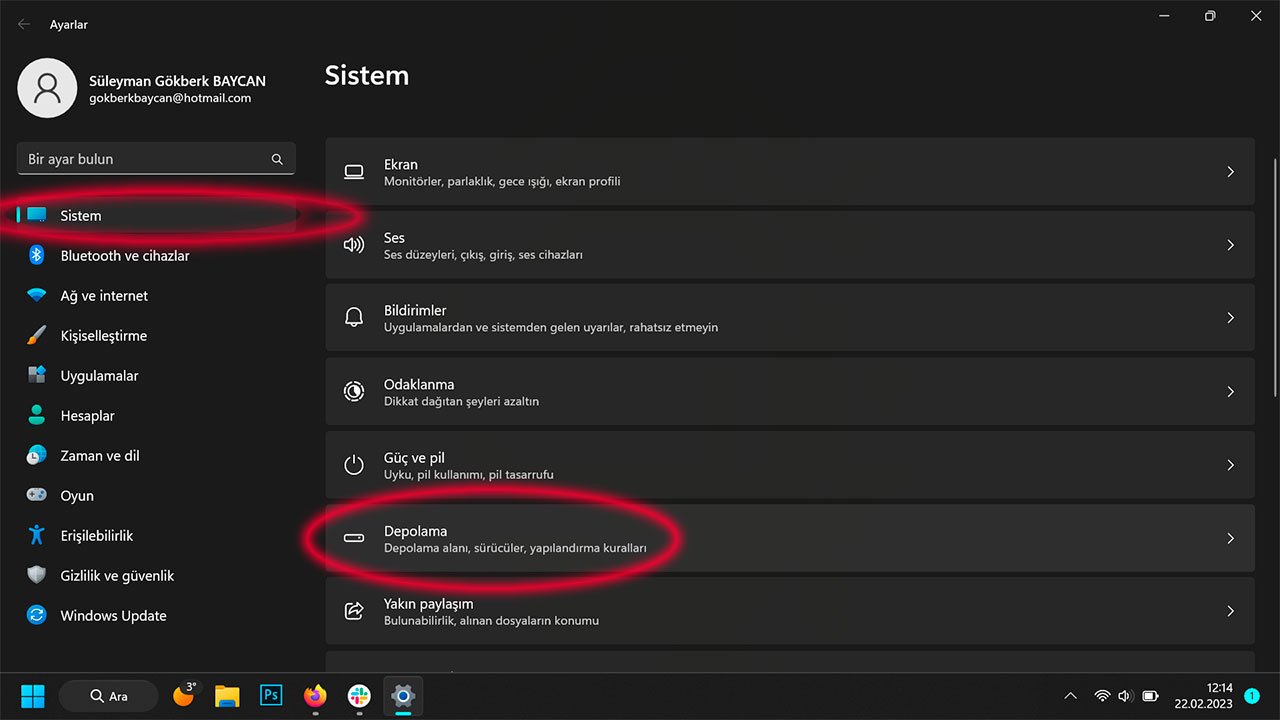The height and width of the screenshot is (720, 1280).
Task: Expand the Yakın paylaşım row chevron
Action: coord(1231,611)
